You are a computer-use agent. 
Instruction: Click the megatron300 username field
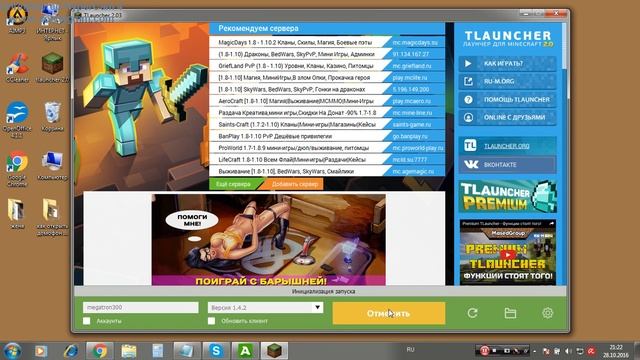tap(140, 307)
